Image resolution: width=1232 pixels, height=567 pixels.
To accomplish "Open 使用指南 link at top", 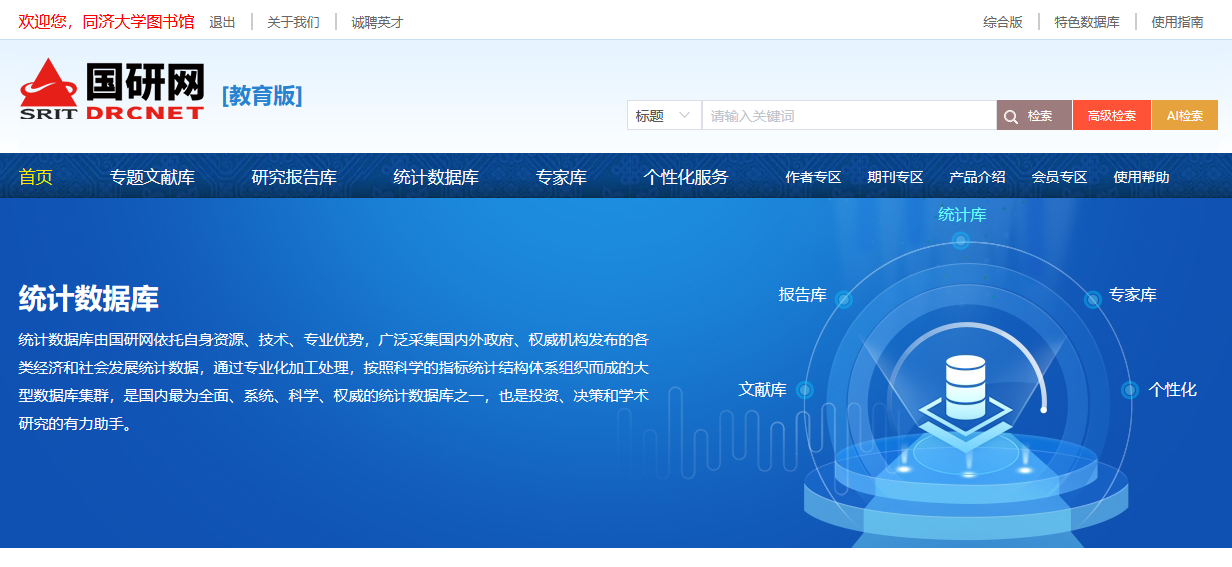I will tap(1177, 22).
